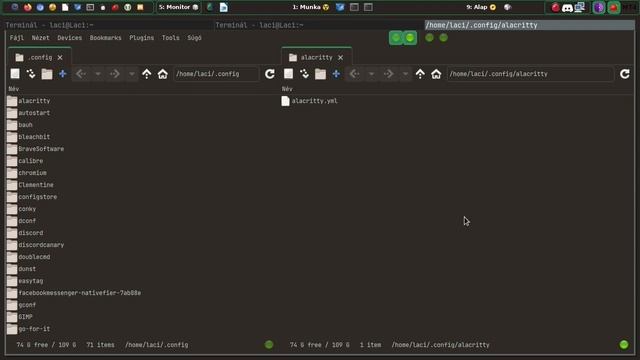Open the Bookmarks menu
Screen dimensions: 640x360
coord(105,38)
